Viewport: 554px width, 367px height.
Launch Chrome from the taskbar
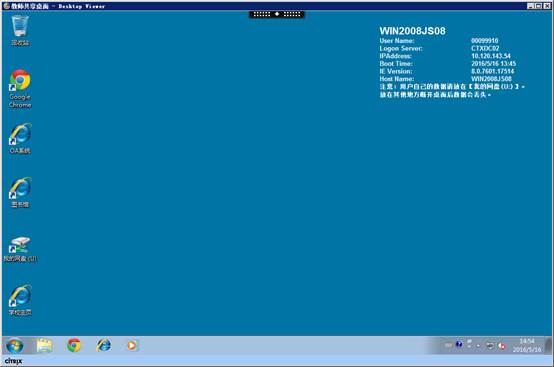click(74, 345)
